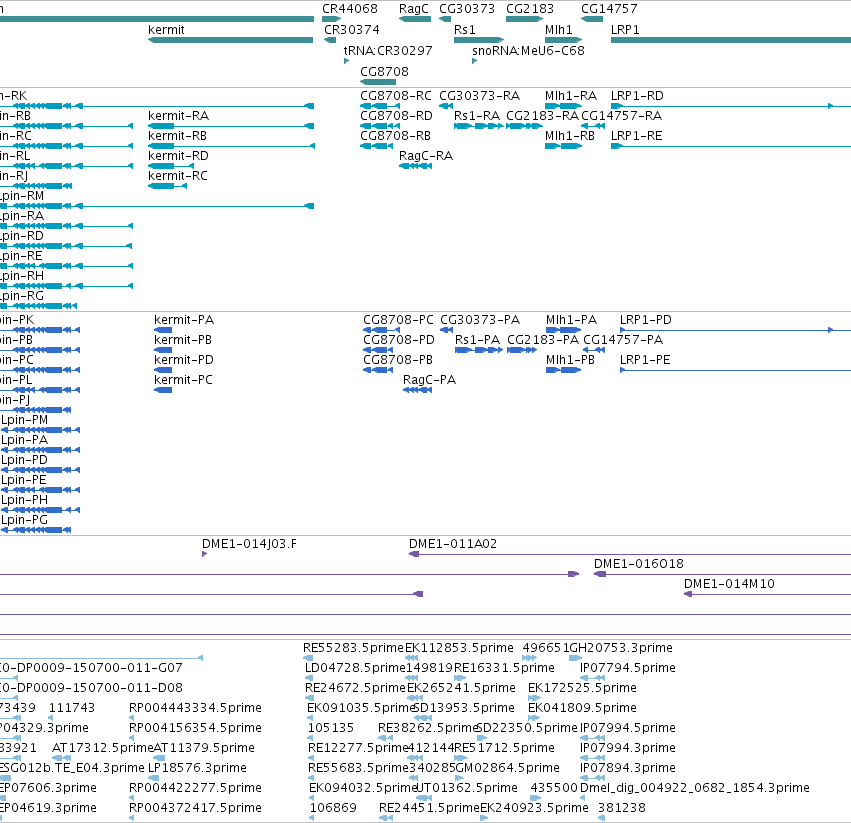Select EST LP18576.3prime

(x=197, y=768)
